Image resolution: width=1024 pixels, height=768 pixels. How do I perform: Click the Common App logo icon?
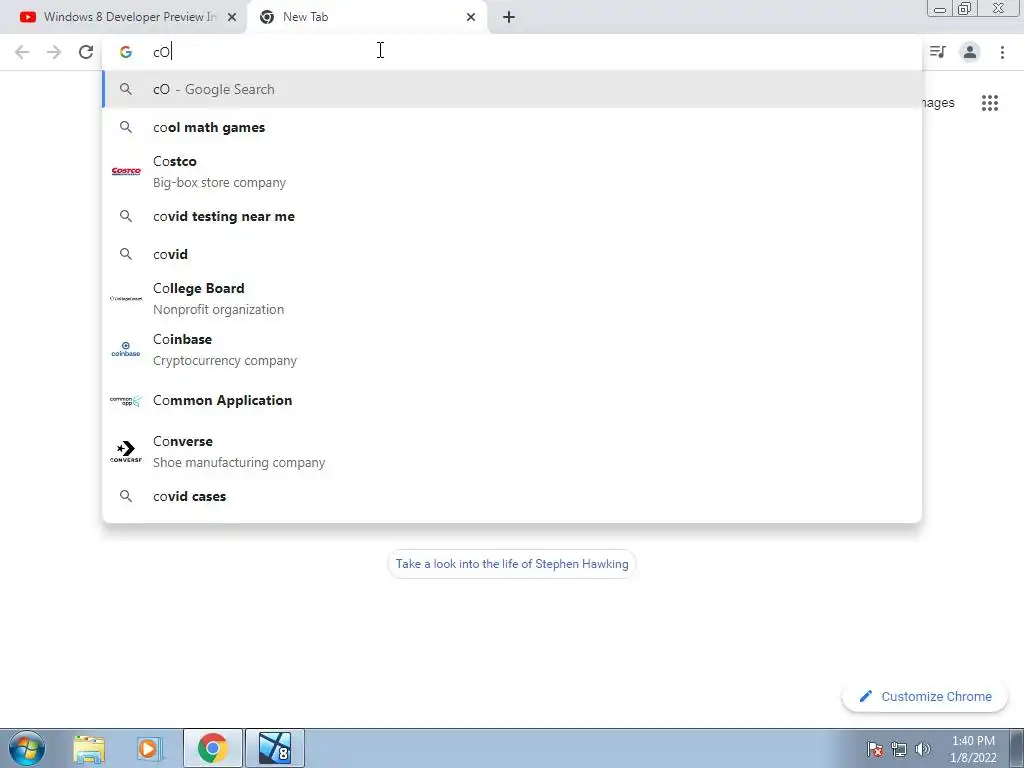coord(126,400)
